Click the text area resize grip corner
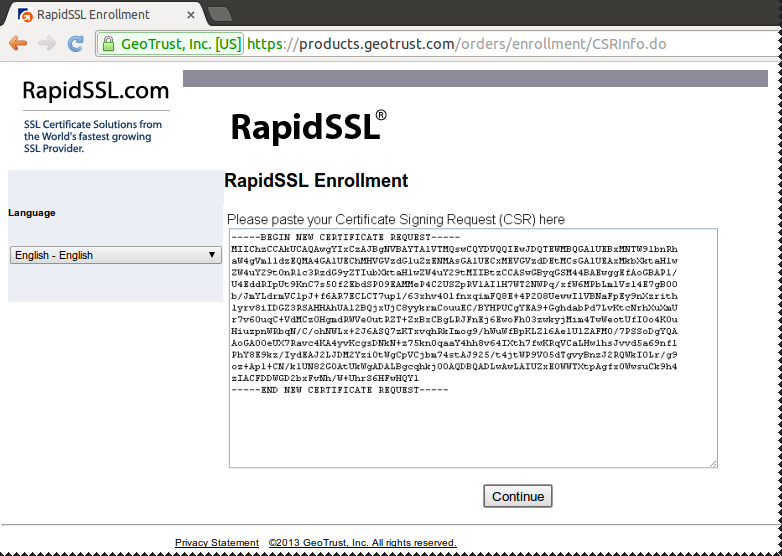Viewport: 782px width, 556px height. pos(713,463)
